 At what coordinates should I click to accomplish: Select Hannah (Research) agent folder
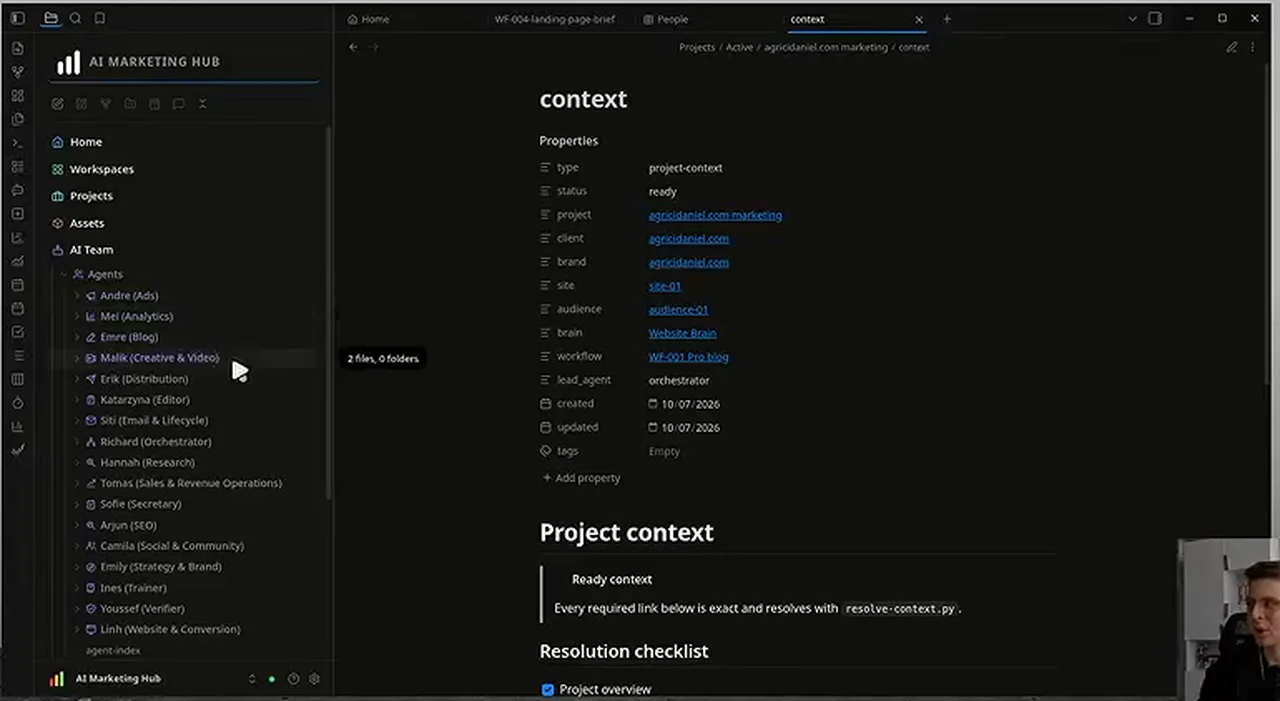click(147, 463)
